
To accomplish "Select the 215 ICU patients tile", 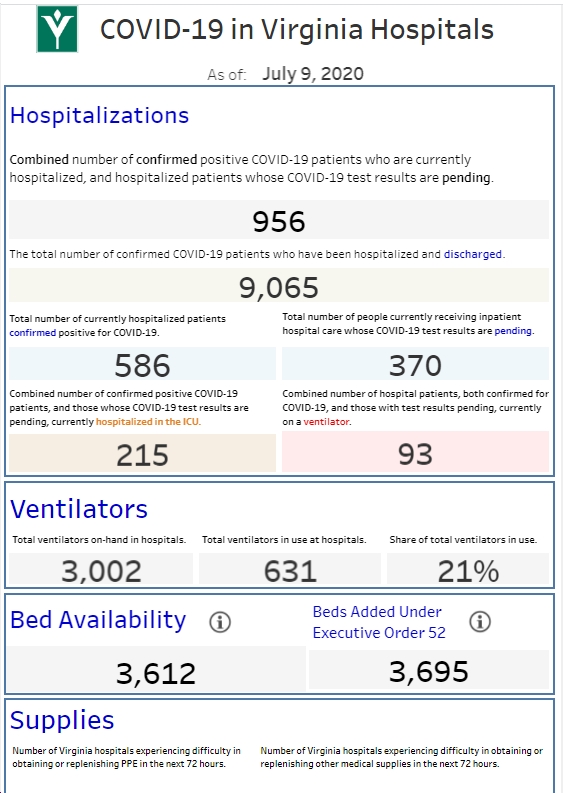I will click(142, 454).
